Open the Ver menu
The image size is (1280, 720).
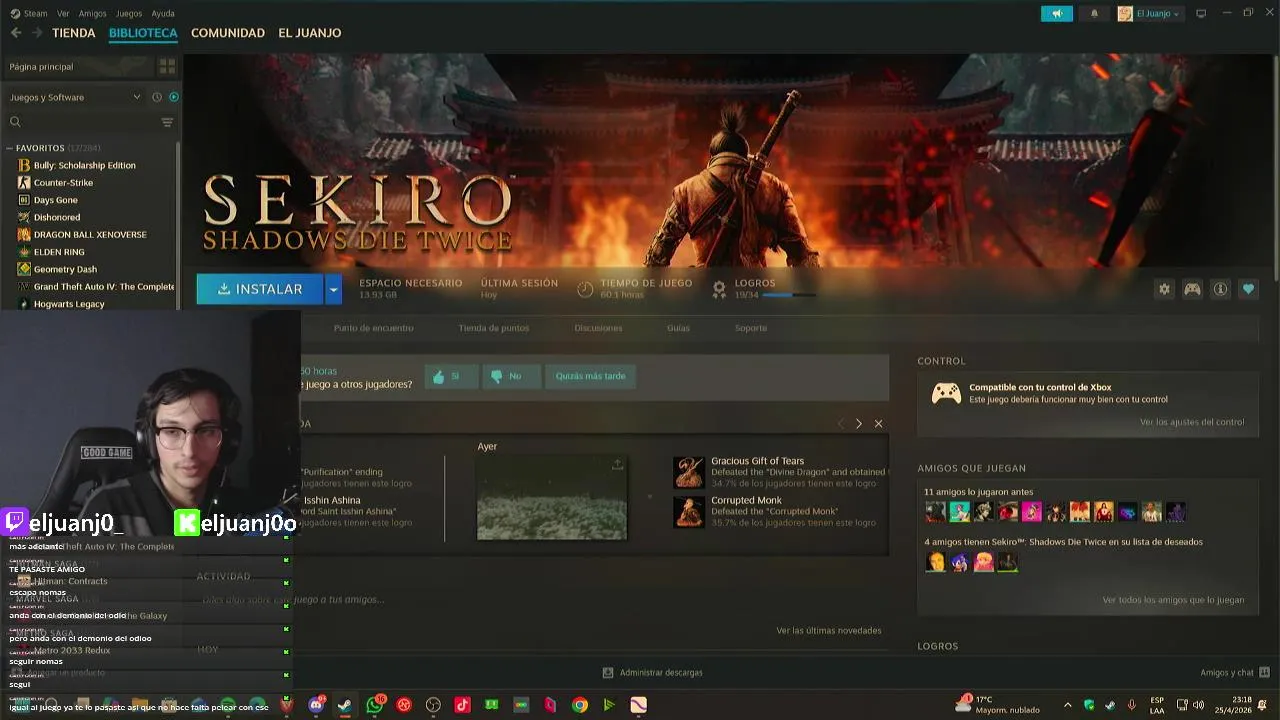point(63,13)
